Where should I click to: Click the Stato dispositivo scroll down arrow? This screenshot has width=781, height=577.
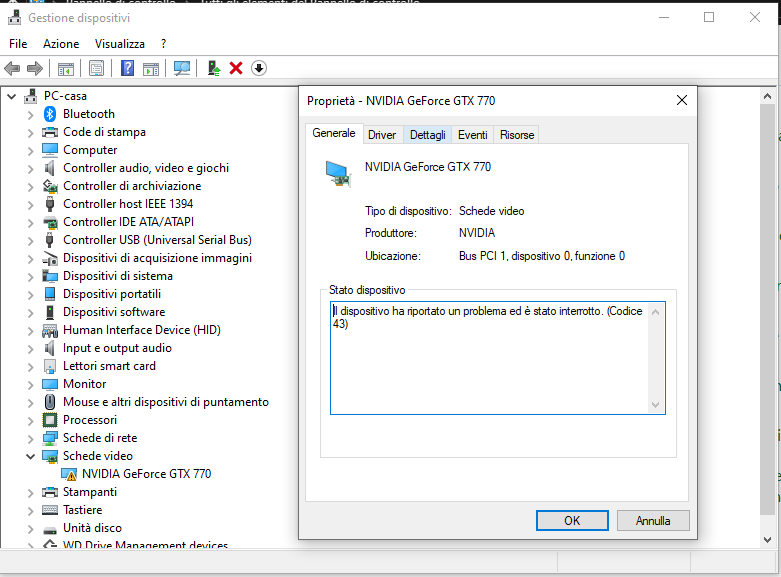(x=655, y=405)
